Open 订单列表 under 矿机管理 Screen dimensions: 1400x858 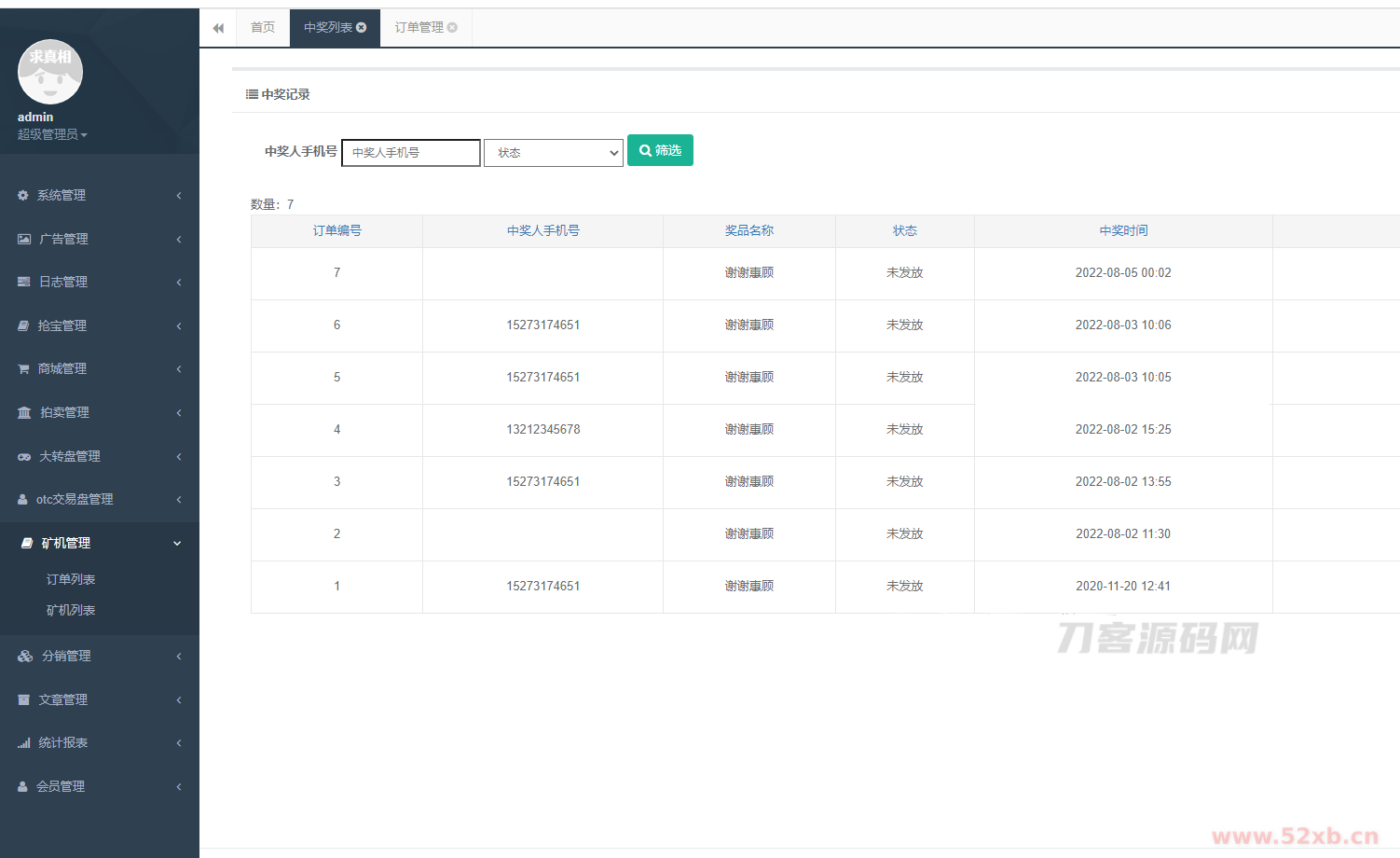click(71, 580)
